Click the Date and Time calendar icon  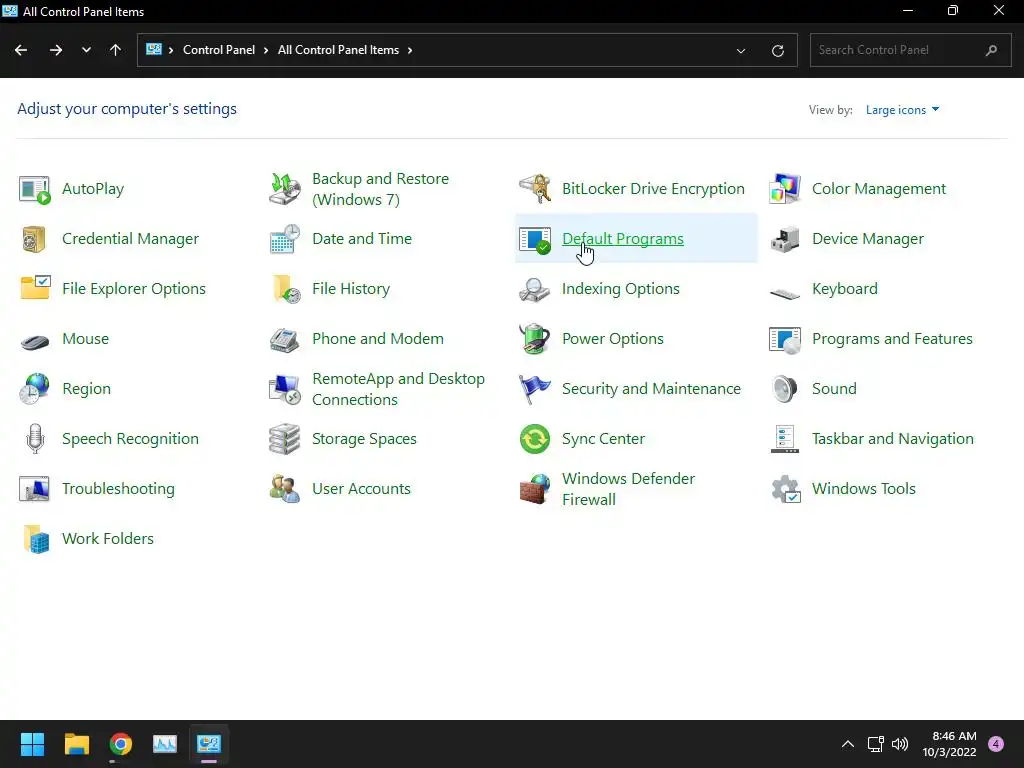(x=285, y=239)
